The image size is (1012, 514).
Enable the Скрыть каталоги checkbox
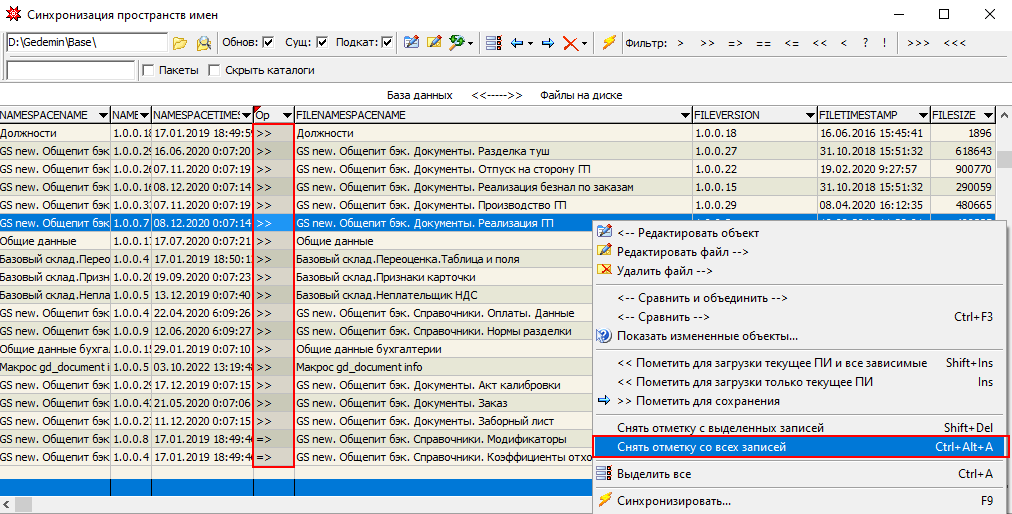coord(215,70)
